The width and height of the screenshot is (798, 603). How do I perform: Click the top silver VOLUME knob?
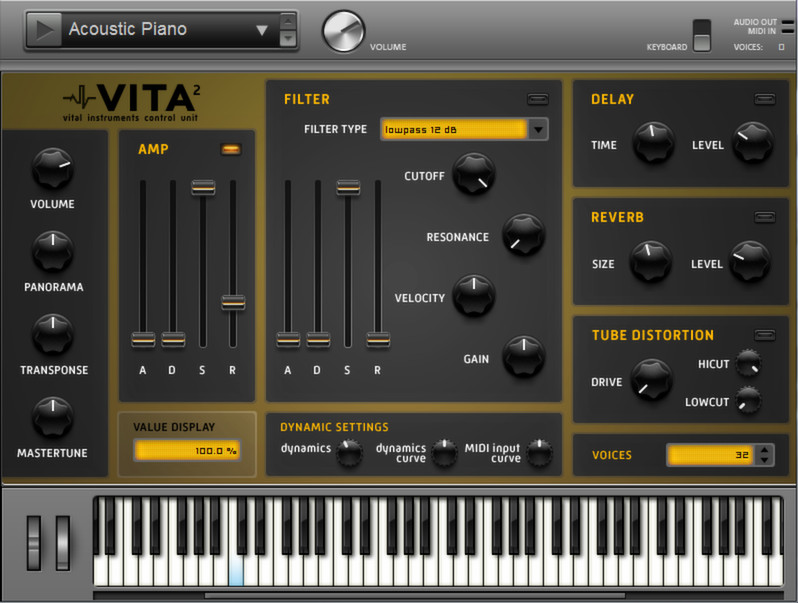[344, 31]
